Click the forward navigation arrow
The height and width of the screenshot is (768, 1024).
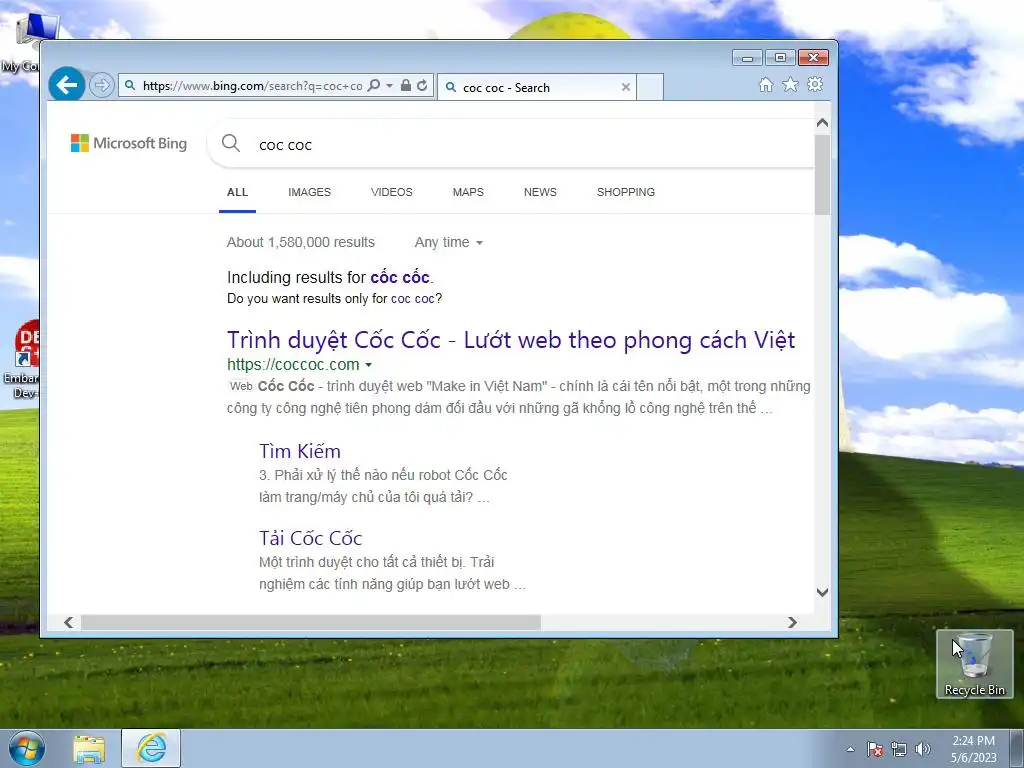point(101,85)
